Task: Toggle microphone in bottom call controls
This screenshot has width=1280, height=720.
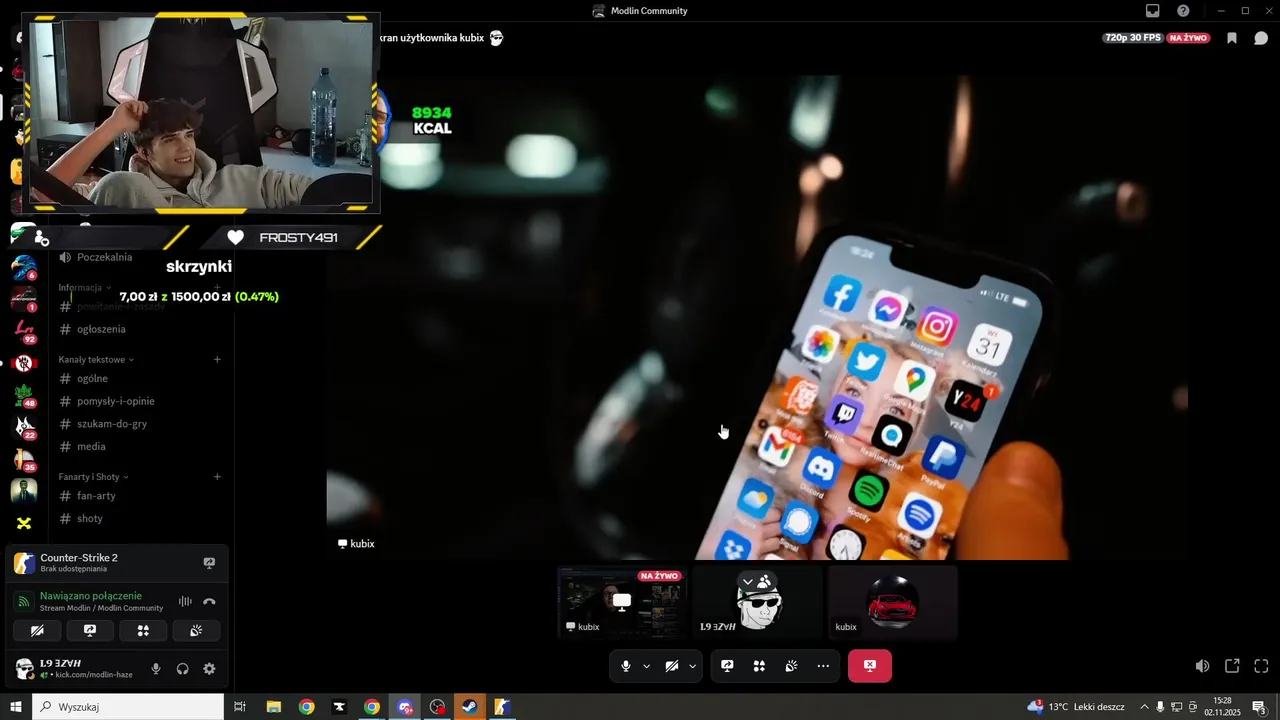Action: click(626, 666)
